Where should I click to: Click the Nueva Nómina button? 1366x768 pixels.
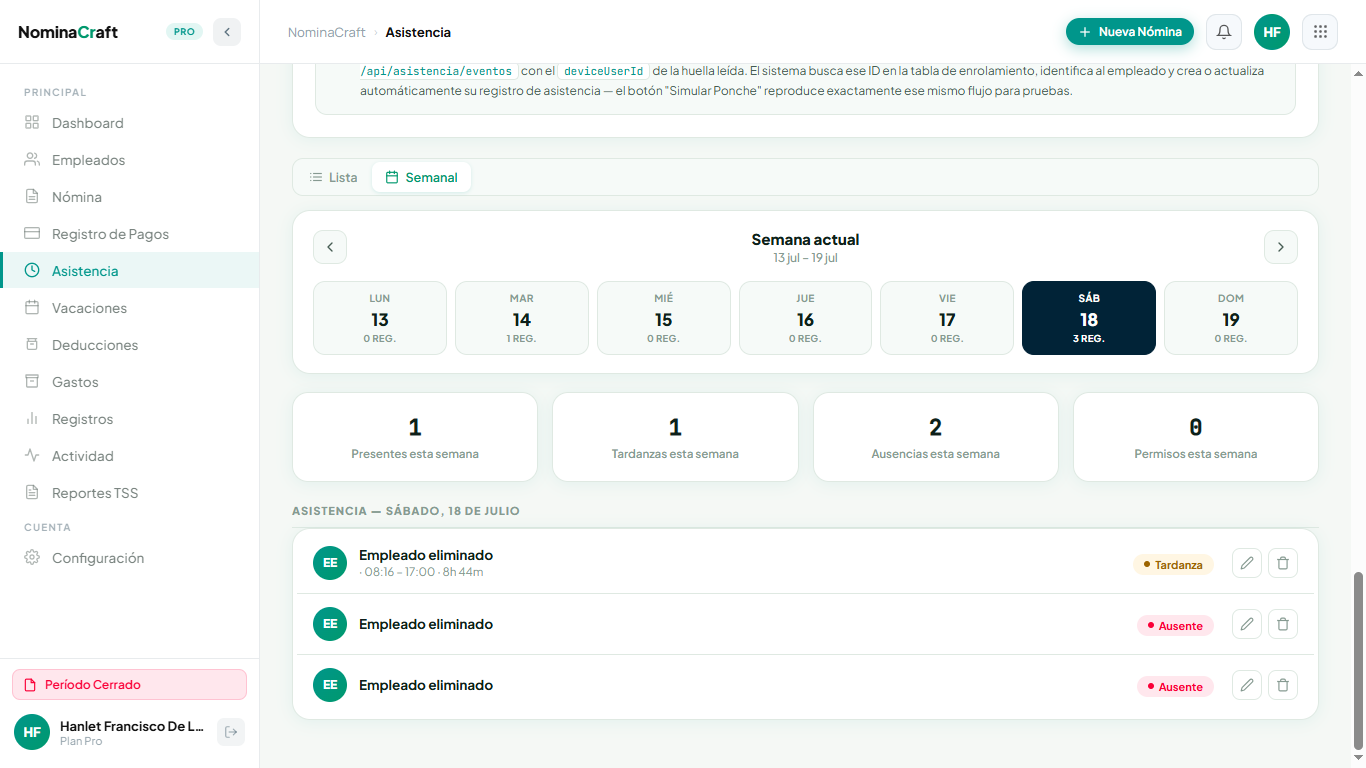[1130, 32]
